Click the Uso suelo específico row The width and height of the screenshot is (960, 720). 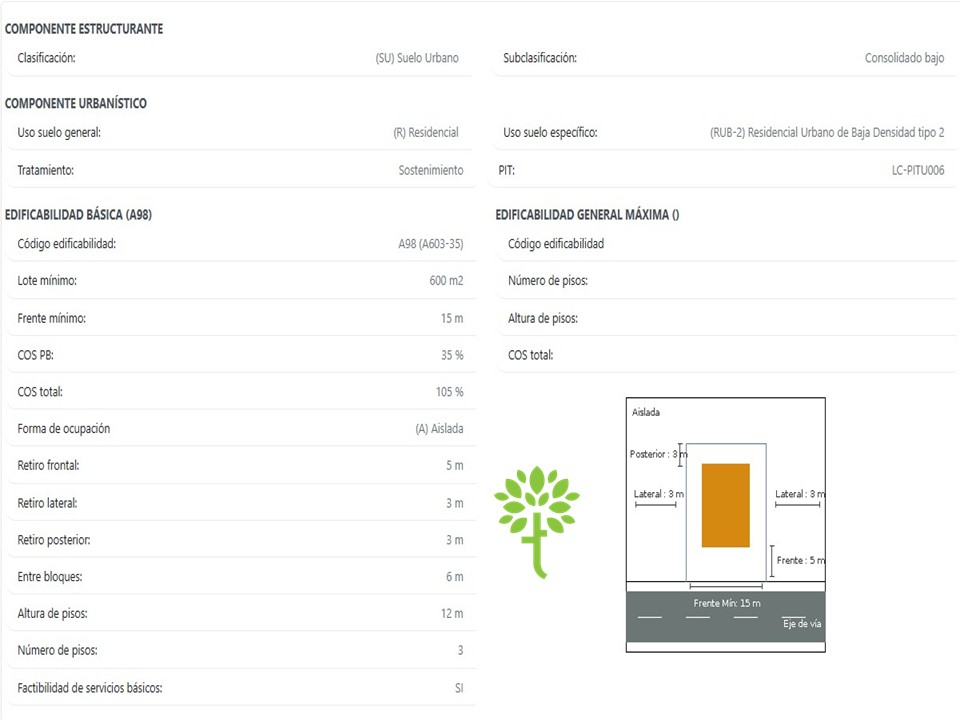point(724,133)
